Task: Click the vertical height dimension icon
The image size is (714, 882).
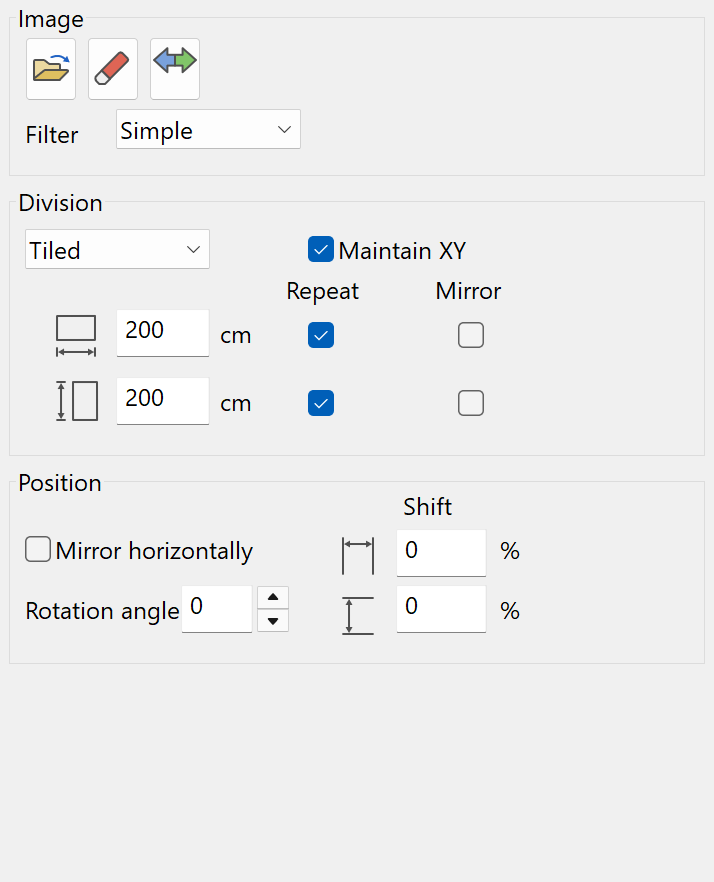Action: [77, 400]
